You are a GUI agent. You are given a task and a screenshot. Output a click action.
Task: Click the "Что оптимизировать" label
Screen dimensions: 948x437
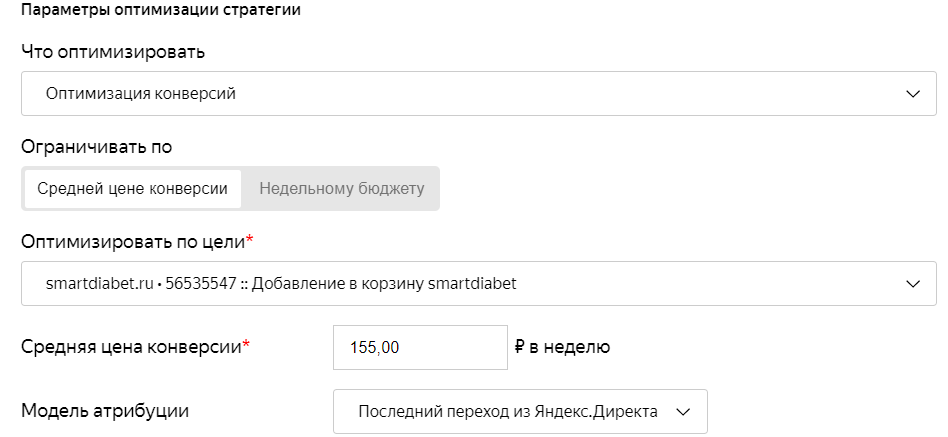[x=113, y=51]
